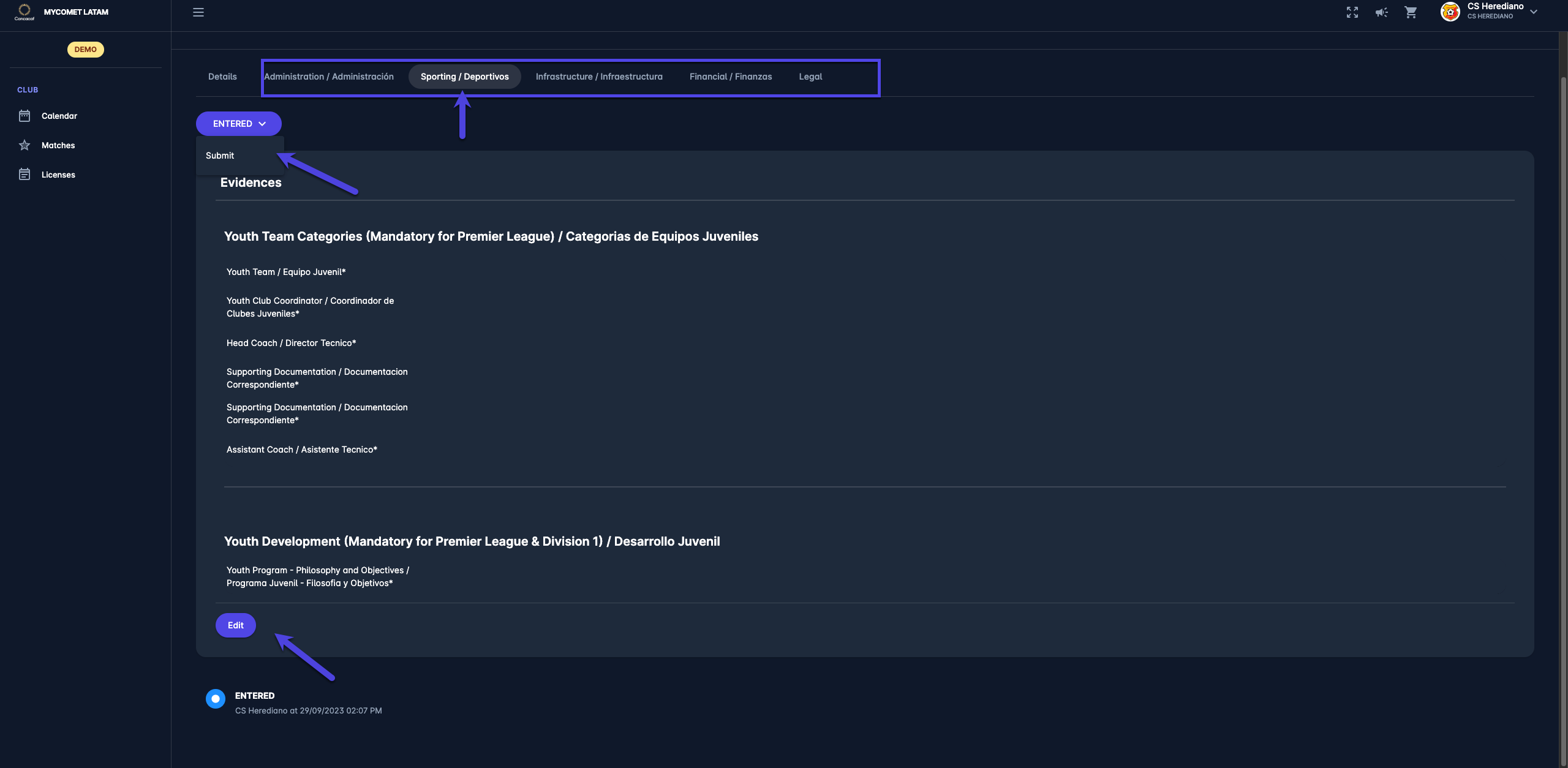Open the announcements megaphone icon
Image resolution: width=1568 pixels, height=768 pixels.
[x=1381, y=12]
